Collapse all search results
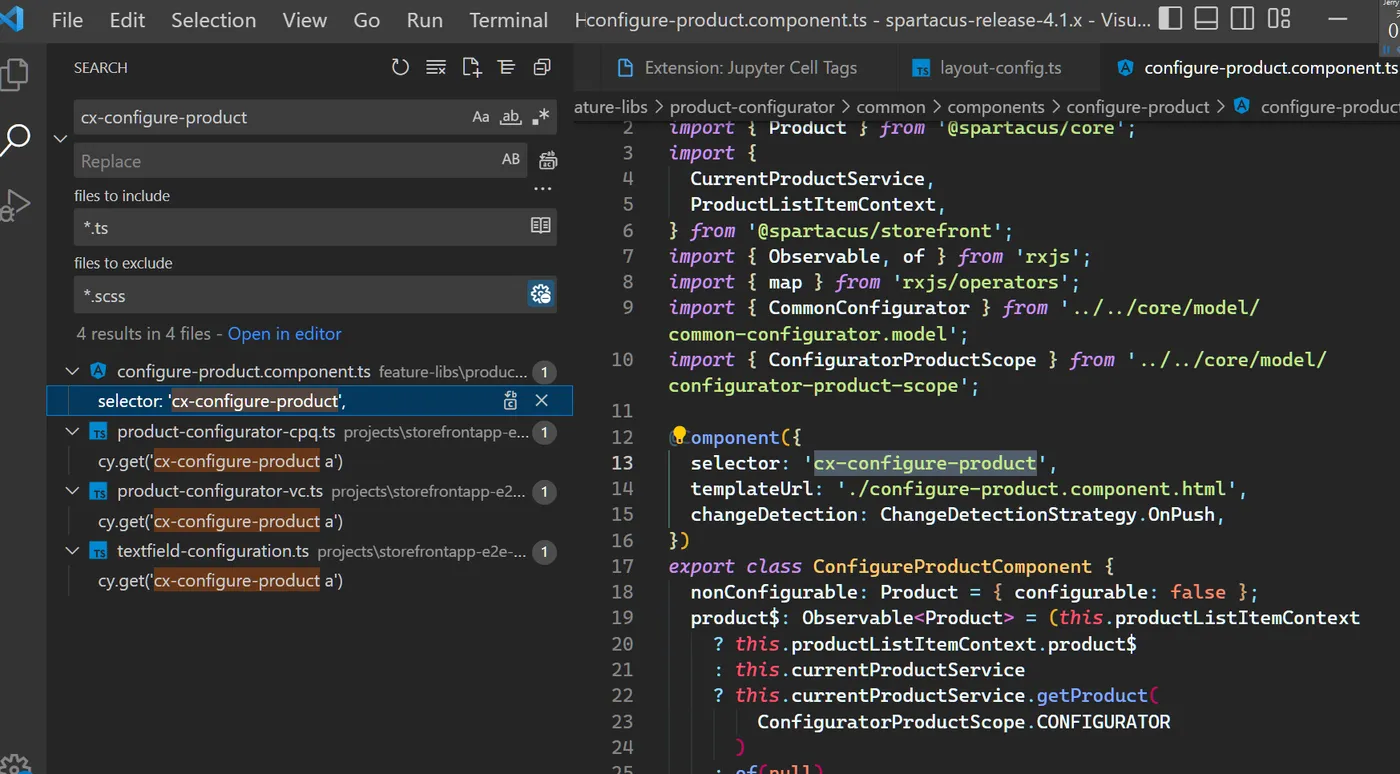 point(542,67)
